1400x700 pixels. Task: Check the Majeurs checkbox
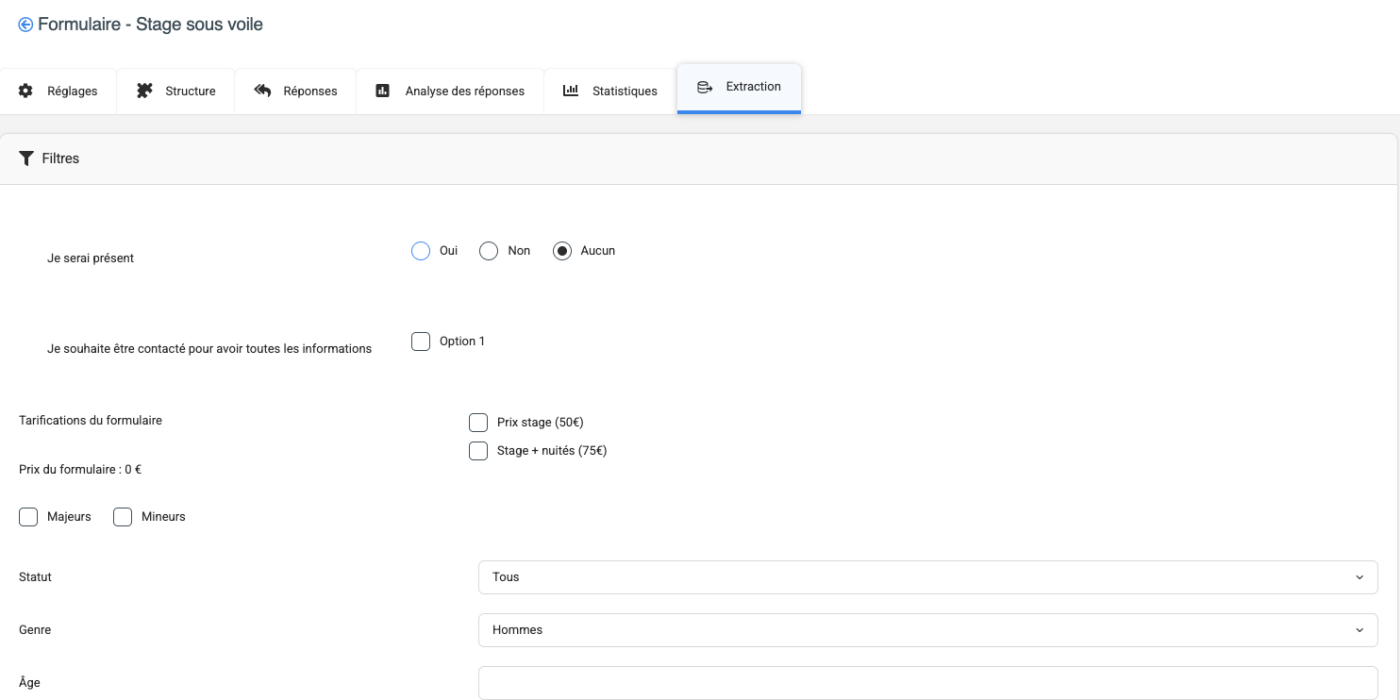(29, 517)
